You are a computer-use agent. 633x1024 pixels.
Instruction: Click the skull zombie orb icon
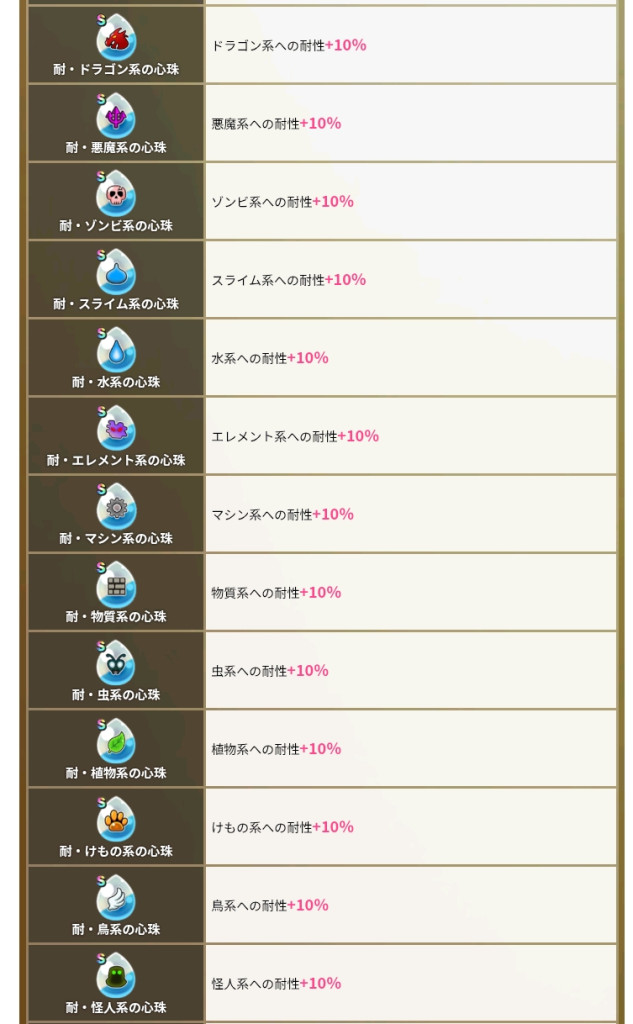point(116,194)
